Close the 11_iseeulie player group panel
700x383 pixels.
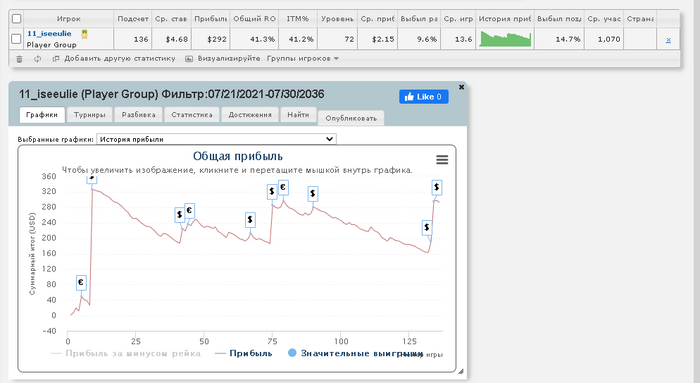[x=462, y=87]
